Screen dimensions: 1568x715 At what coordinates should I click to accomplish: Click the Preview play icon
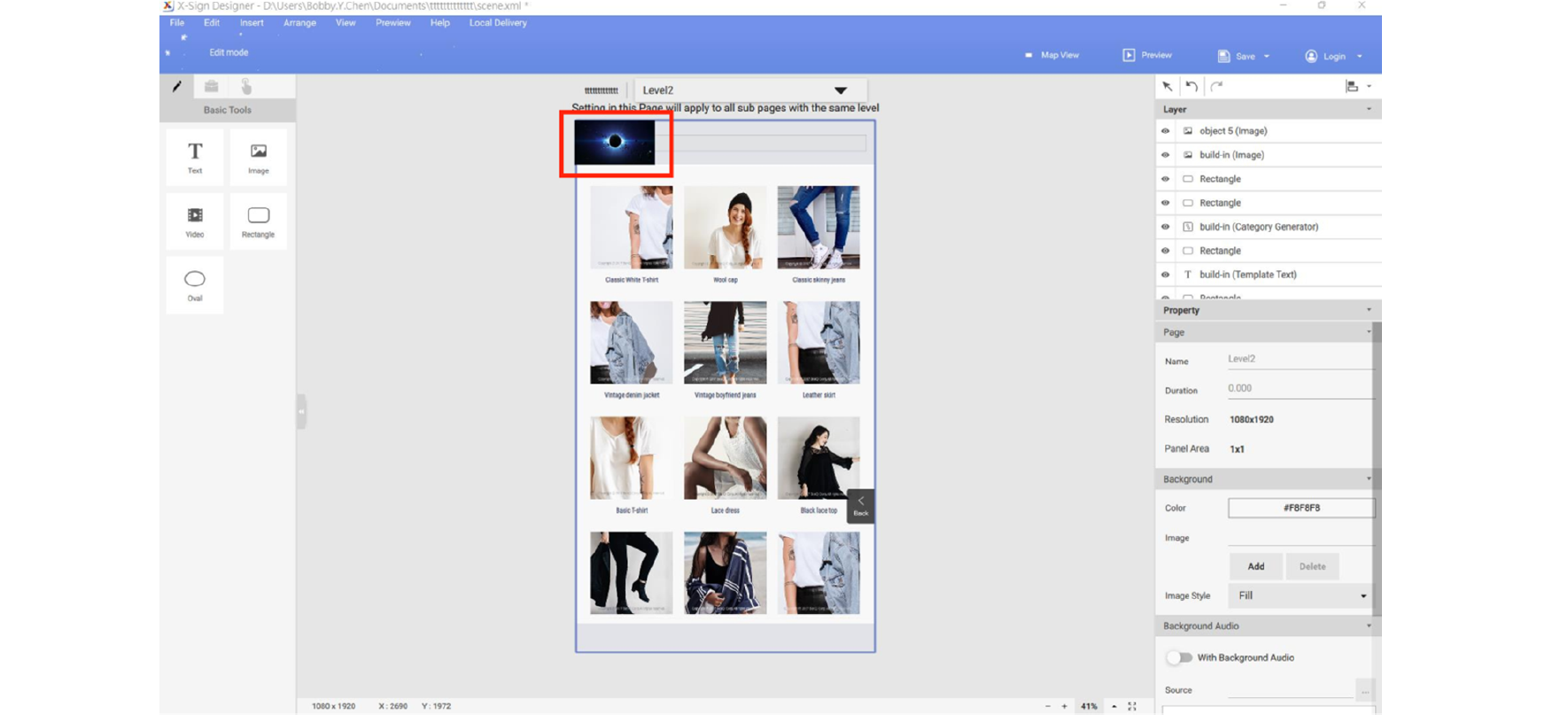[x=1129, y=55]
